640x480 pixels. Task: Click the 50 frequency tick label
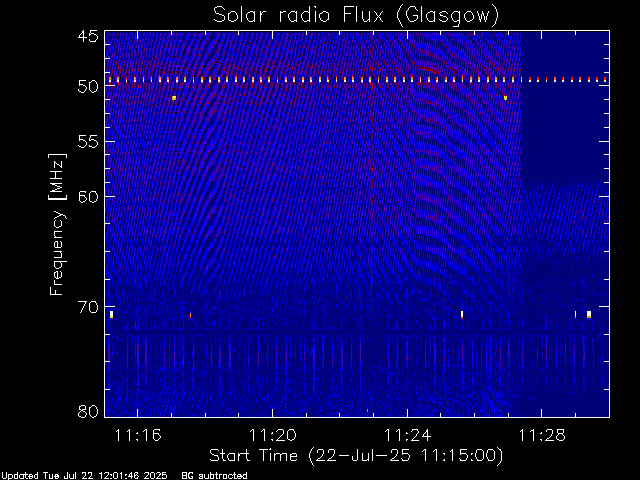pos(88,86)
